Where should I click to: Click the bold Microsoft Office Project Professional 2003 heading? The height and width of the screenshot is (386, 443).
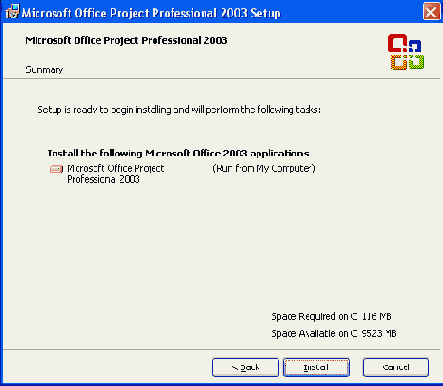(126, 40)
